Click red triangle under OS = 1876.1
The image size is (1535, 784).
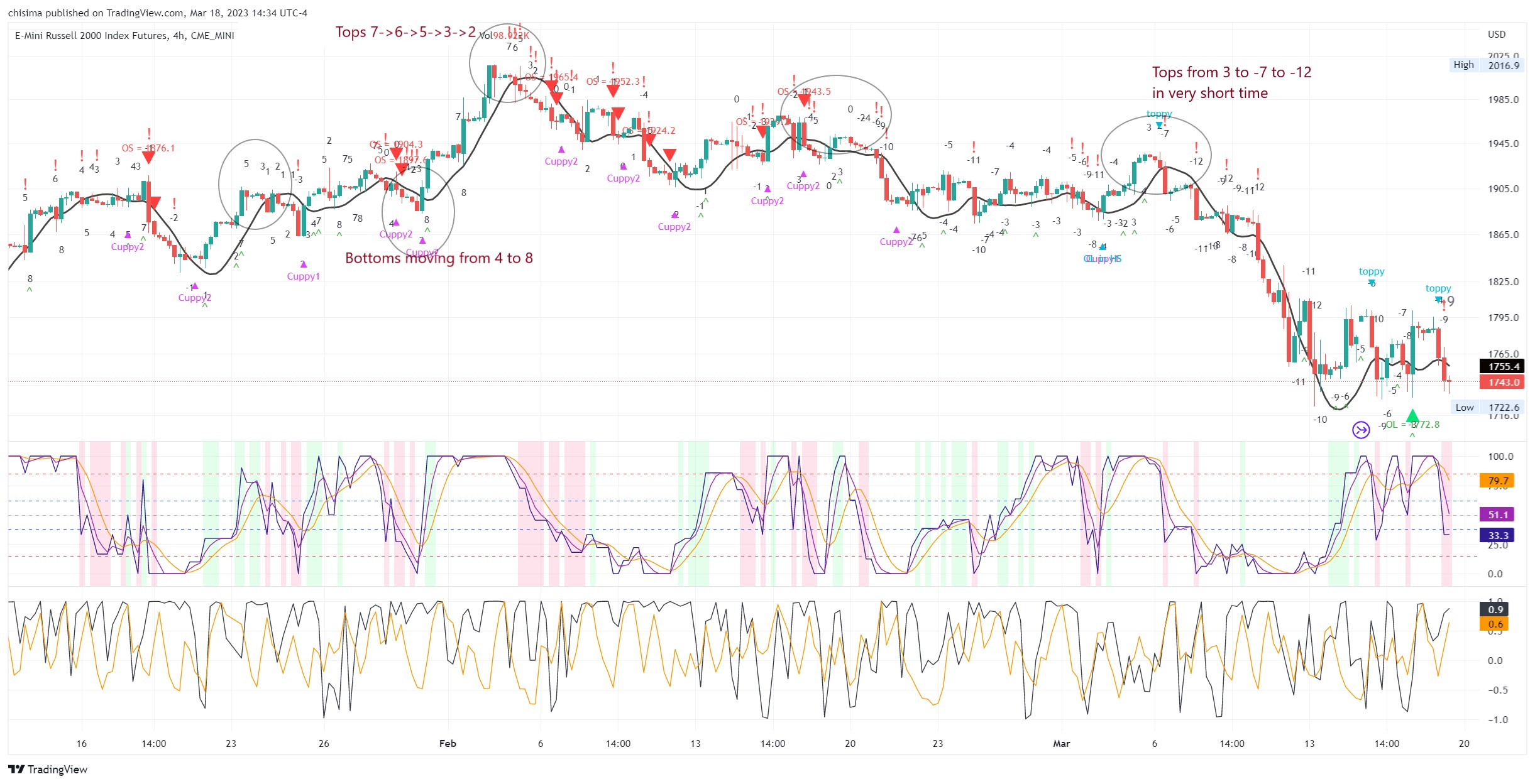[x=149, y=157]
